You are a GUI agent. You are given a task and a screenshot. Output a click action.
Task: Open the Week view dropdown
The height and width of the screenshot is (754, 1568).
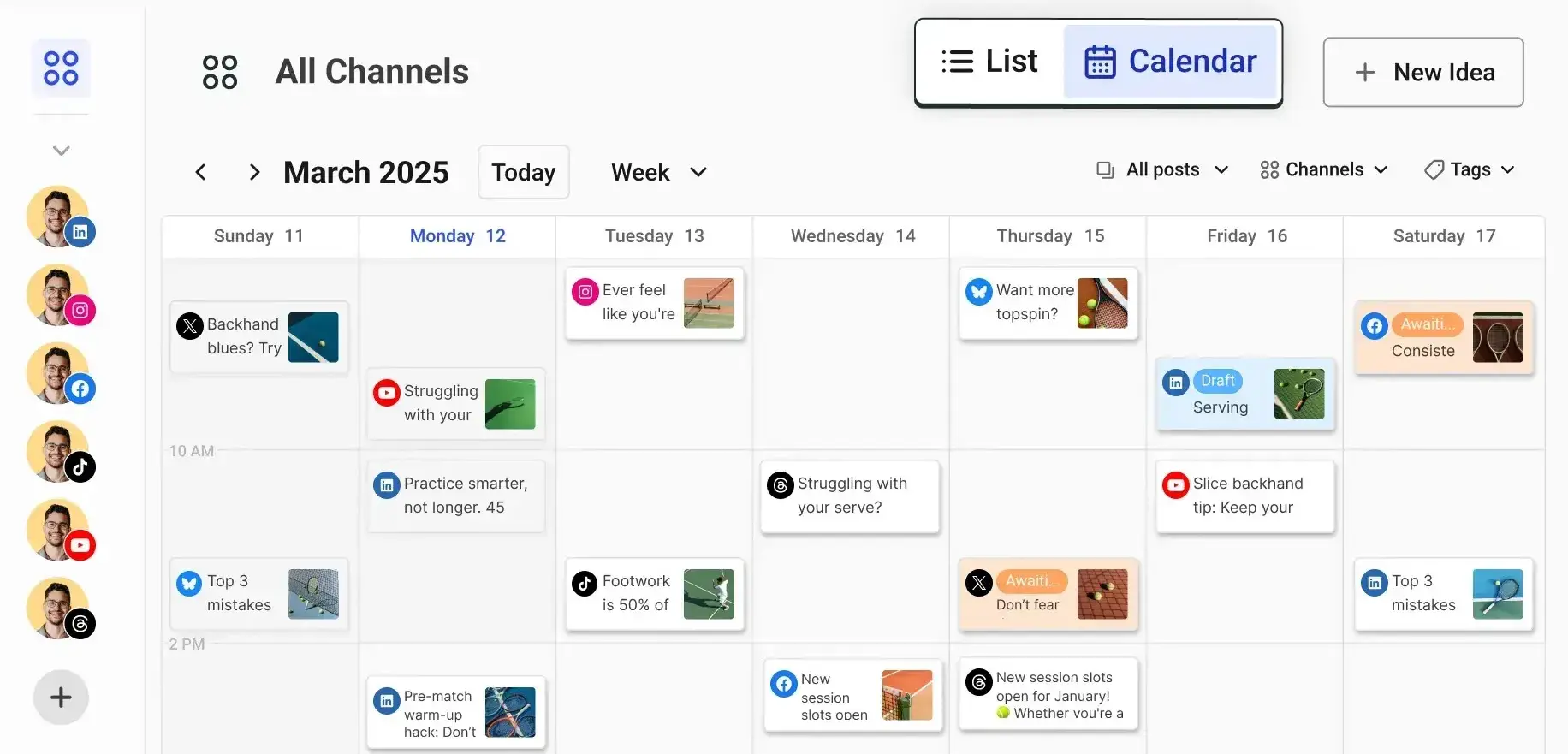coord(659,172)
